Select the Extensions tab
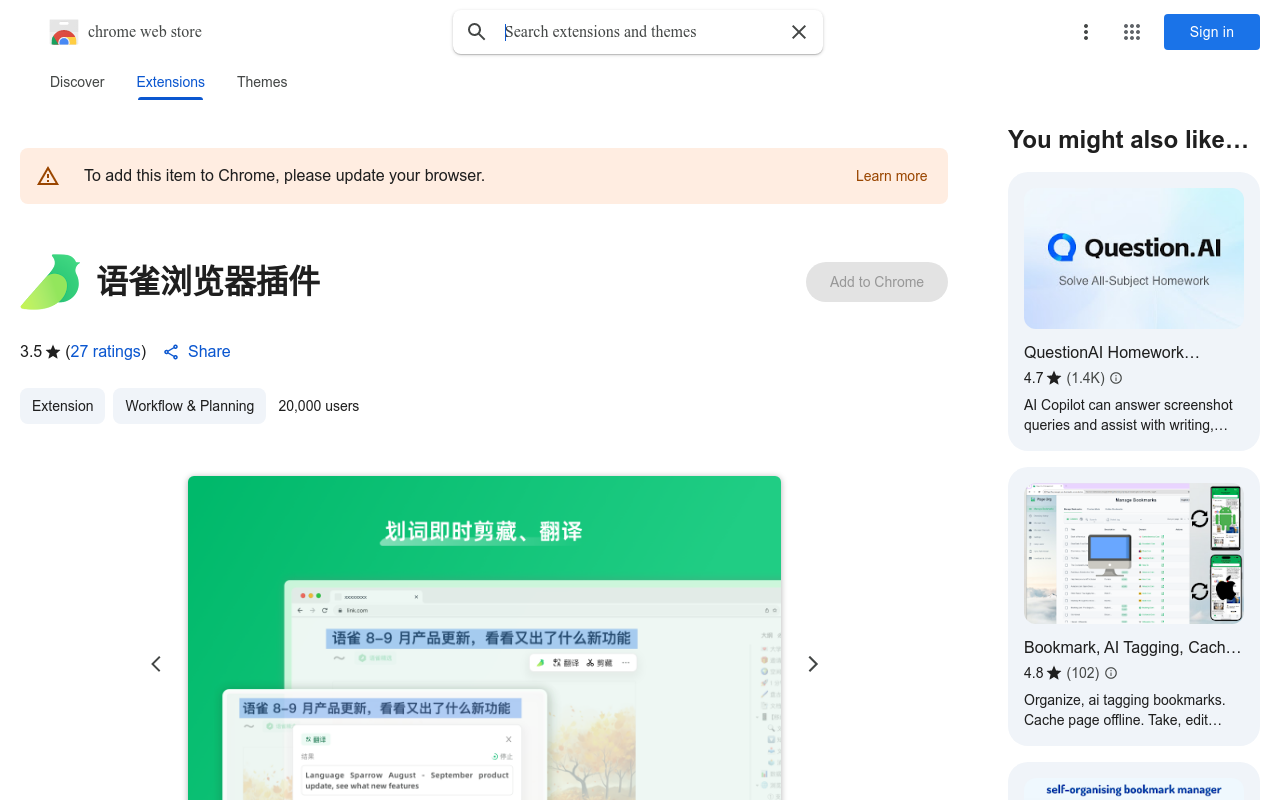The width and height of the screenshot is (1280, 800). 171,82
